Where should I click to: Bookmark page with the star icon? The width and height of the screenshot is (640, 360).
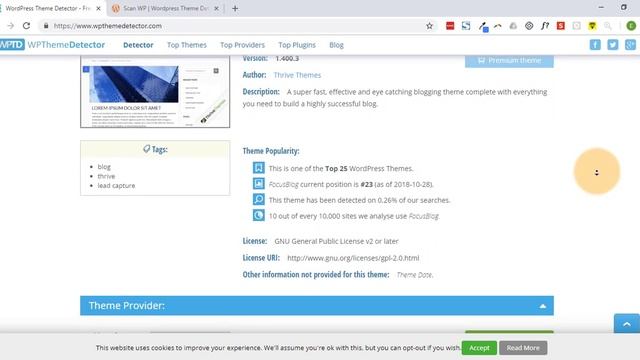click(429, 26)
